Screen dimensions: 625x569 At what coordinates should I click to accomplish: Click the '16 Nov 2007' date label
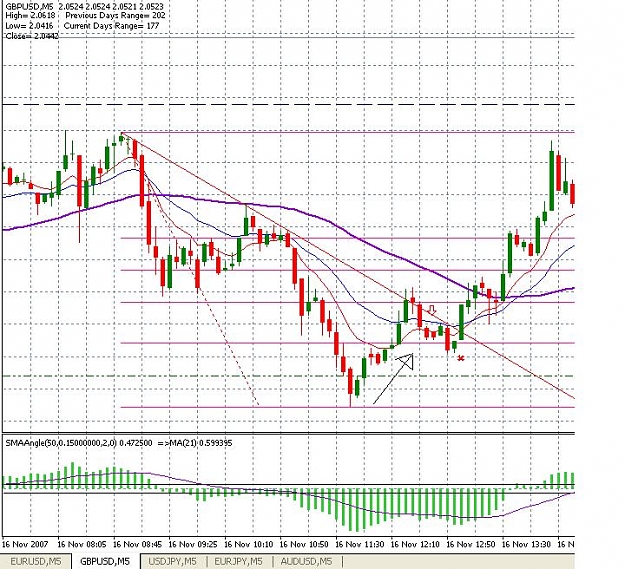tap(25, 544)
